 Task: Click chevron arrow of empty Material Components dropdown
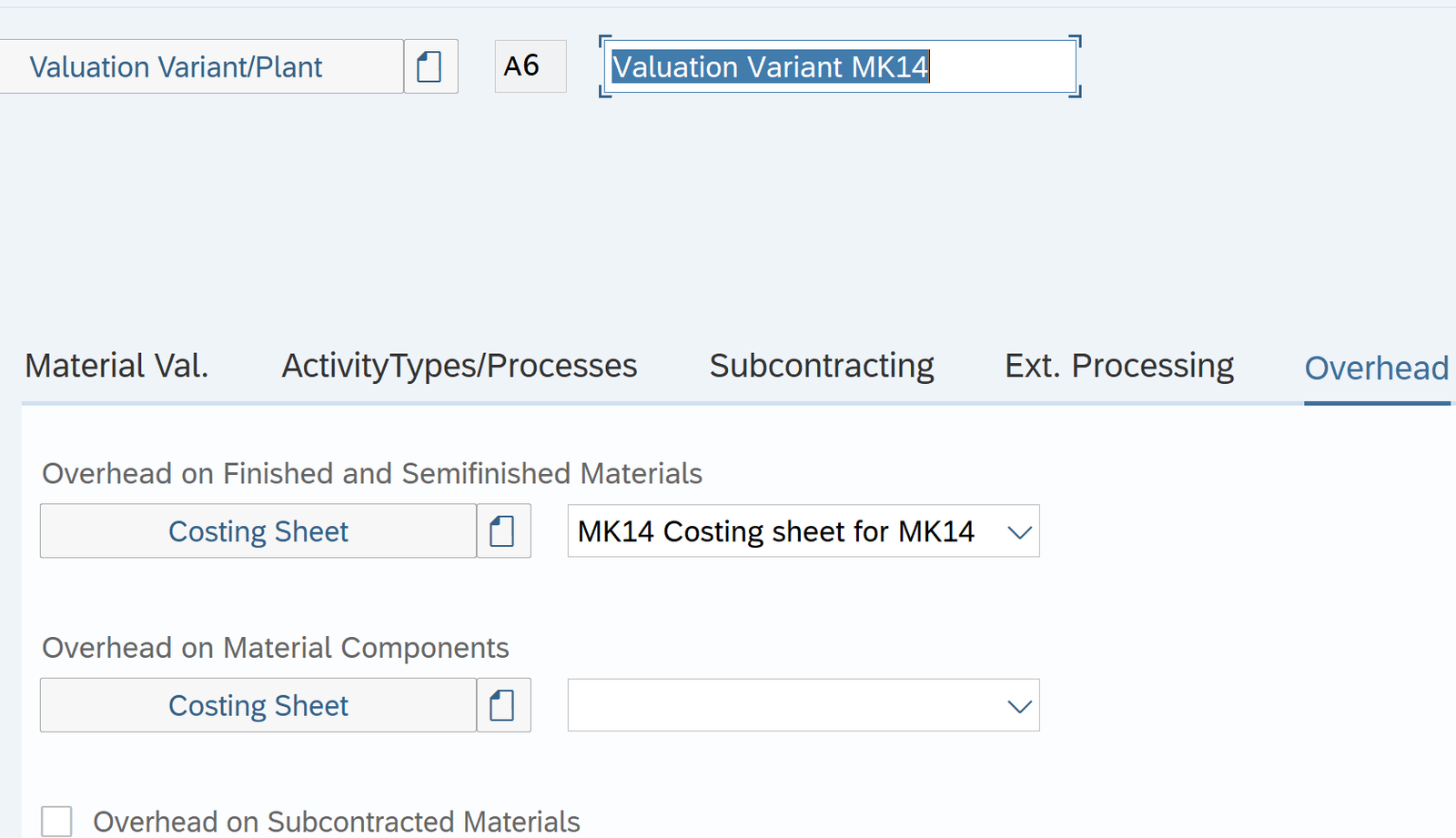click(1019, 706)
